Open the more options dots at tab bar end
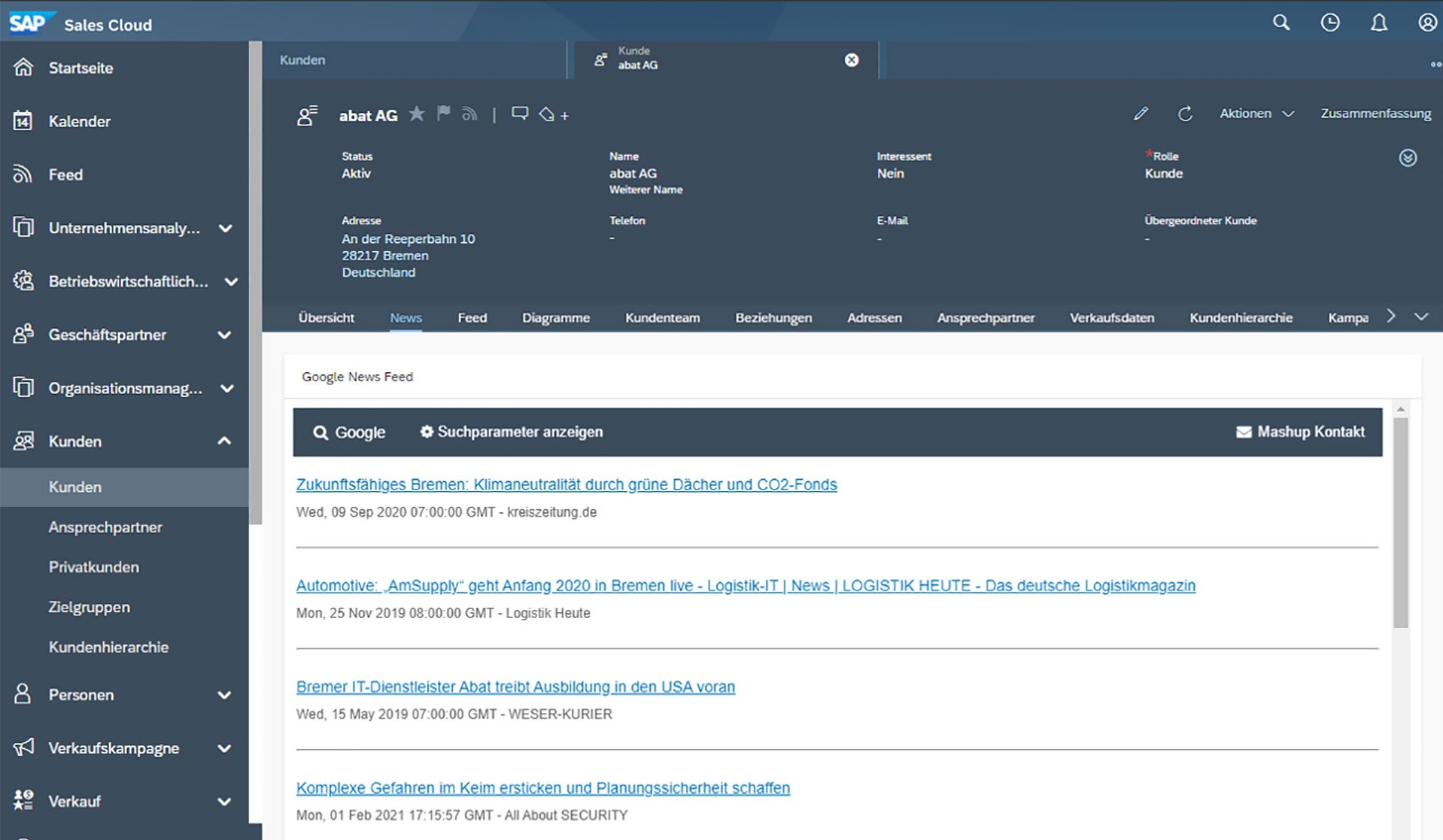The width and height of the screenshot is (1443, 840). pos(1435,65)
